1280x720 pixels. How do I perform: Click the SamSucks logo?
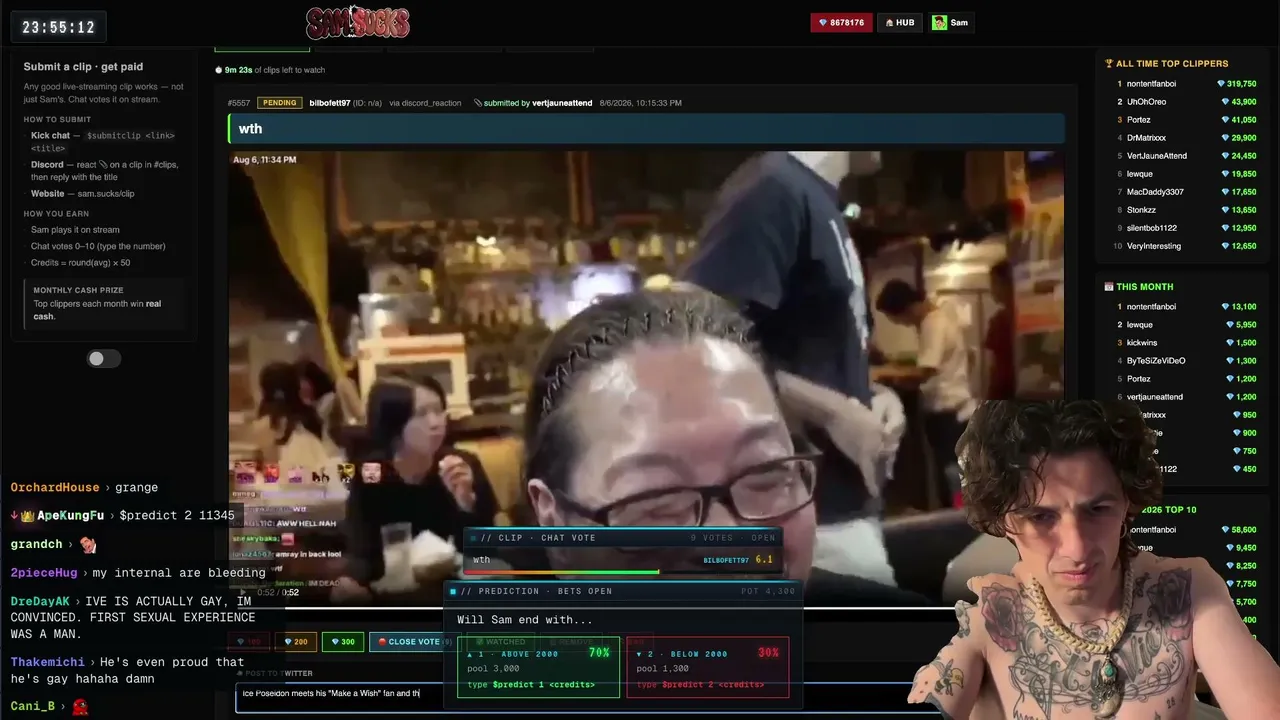point(358,22)
